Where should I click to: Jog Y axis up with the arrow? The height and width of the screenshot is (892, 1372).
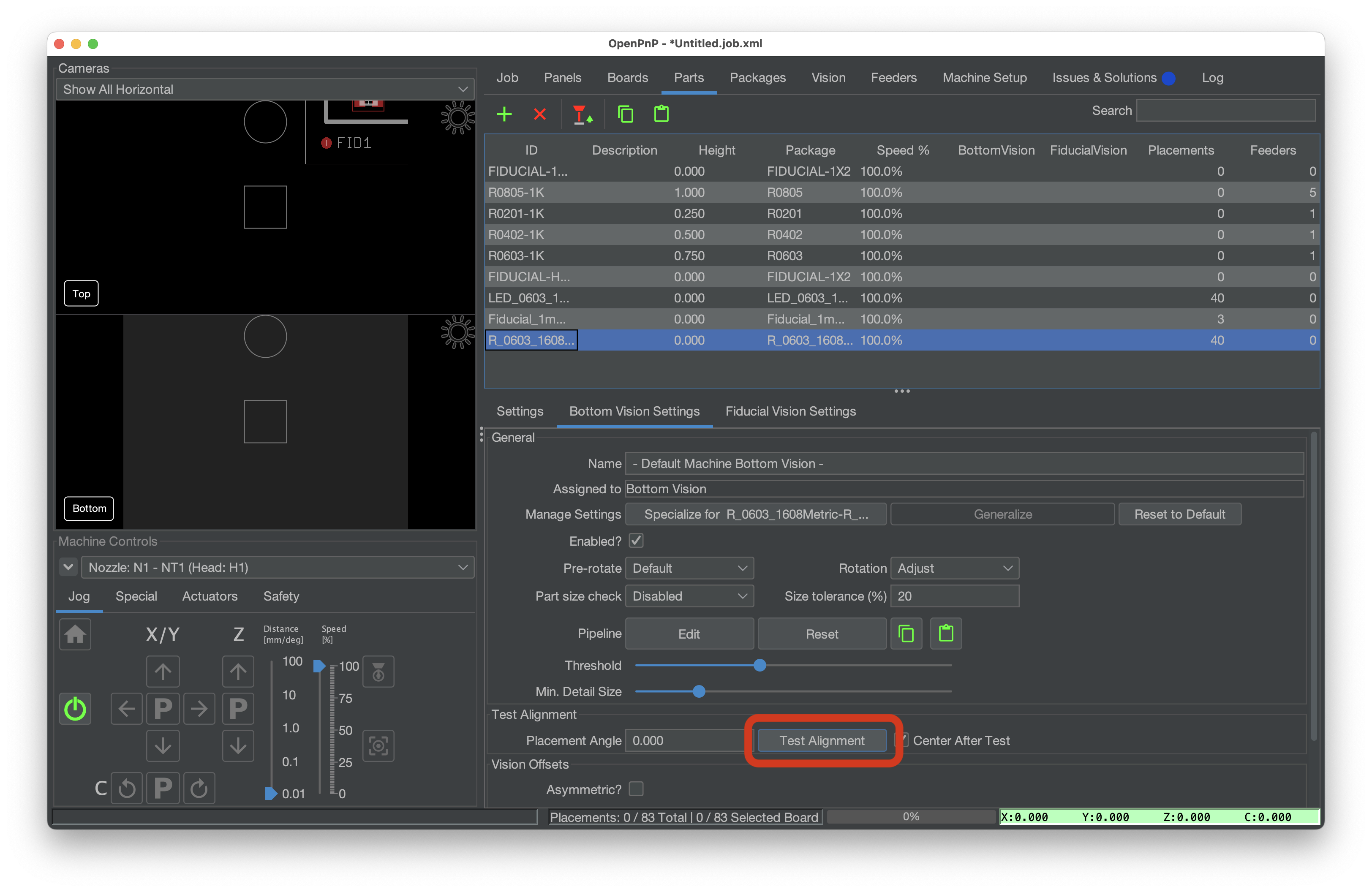click(x=163, y=671)
